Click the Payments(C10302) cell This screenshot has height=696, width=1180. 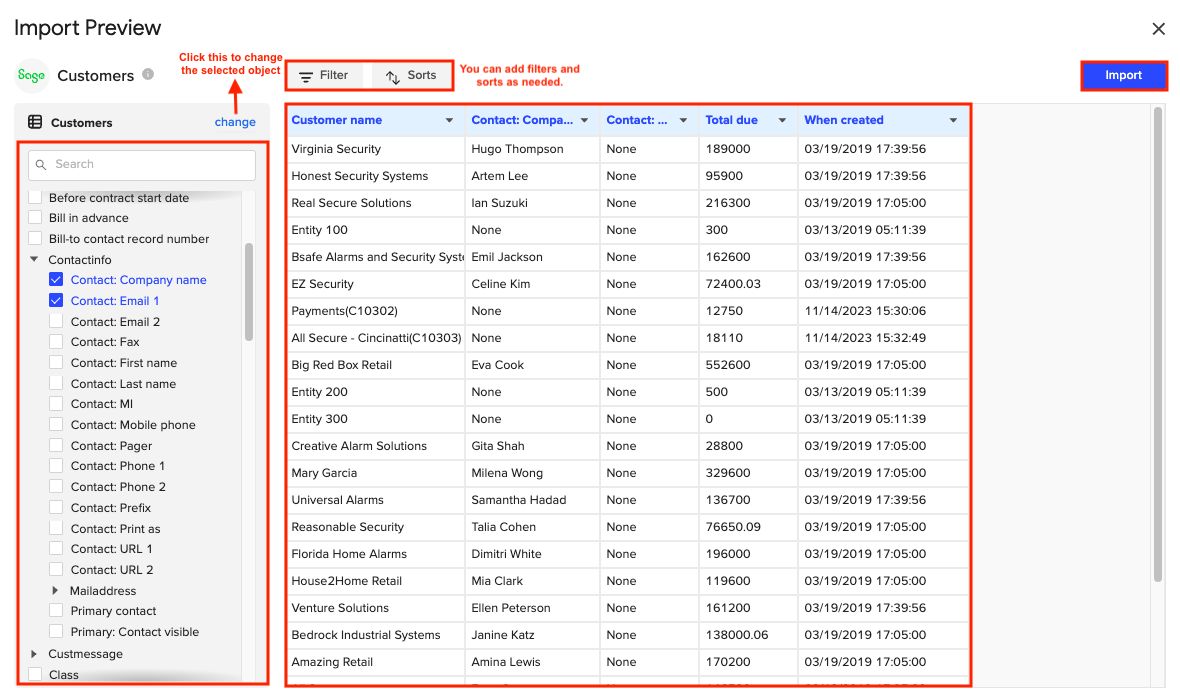coord(376,312)
